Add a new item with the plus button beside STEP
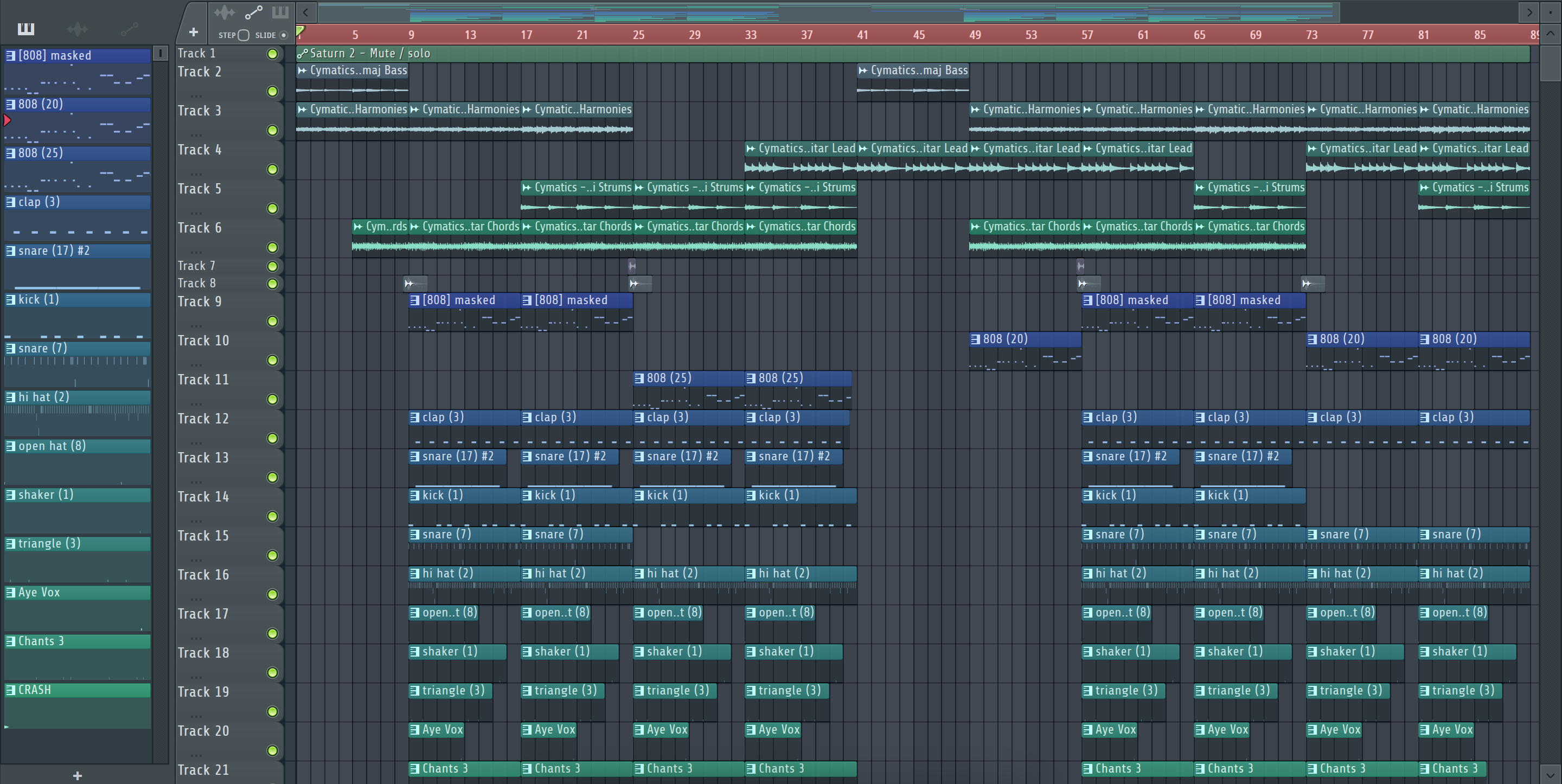 coord(194,32)
